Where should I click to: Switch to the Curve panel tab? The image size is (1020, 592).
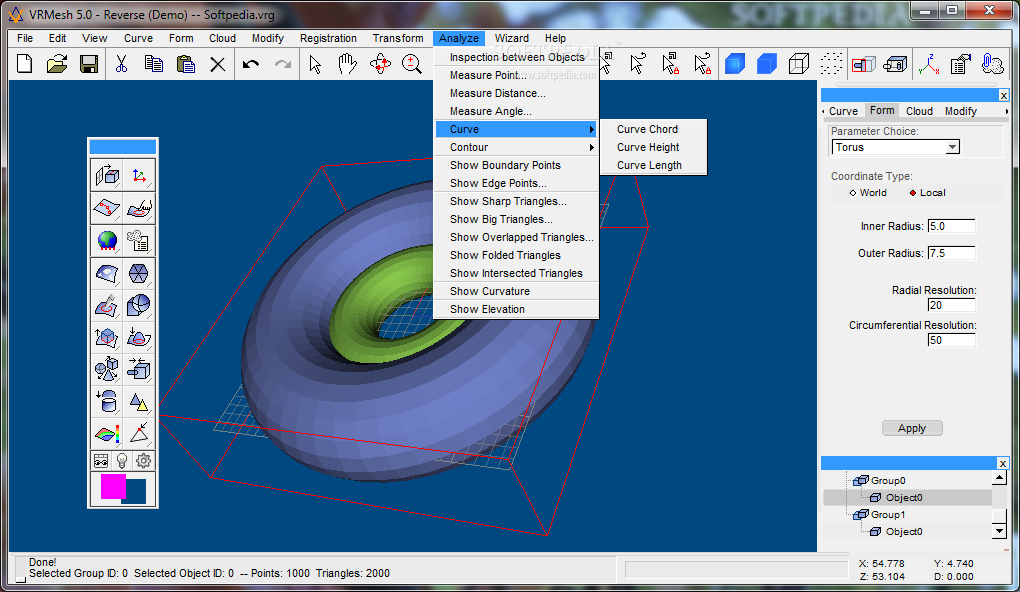[x=843, y=111]
